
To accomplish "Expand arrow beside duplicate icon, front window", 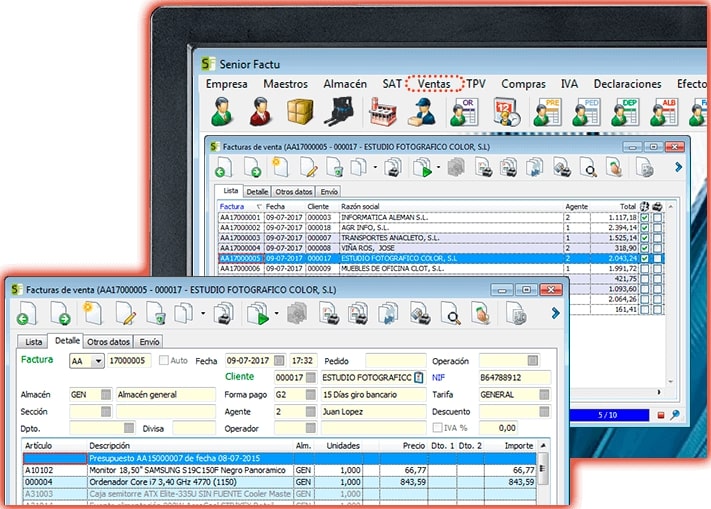I will pyautogui.click(x=203, y=313).
